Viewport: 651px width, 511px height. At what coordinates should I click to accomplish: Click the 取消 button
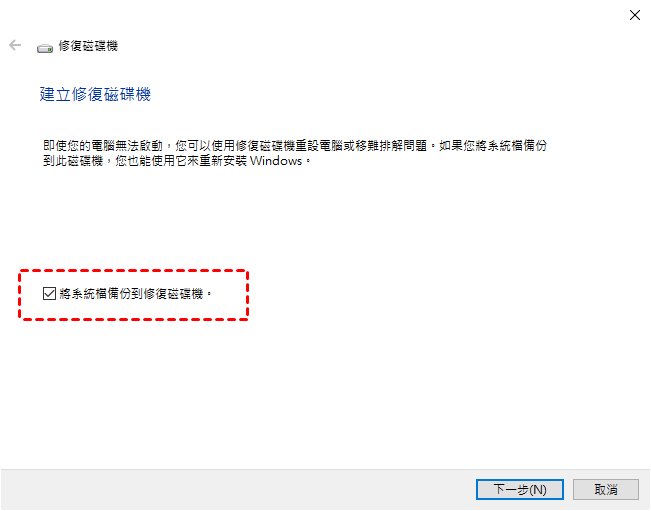(606, 489)
